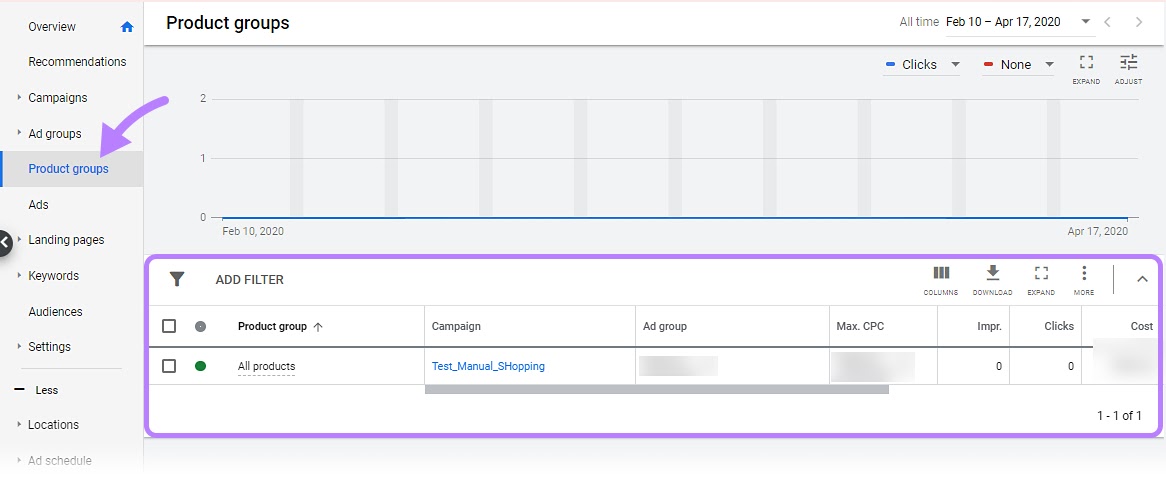This screenshot has height=481, width=1166.
Task: Check the select-all header checkbox
Action: (169, 326)
